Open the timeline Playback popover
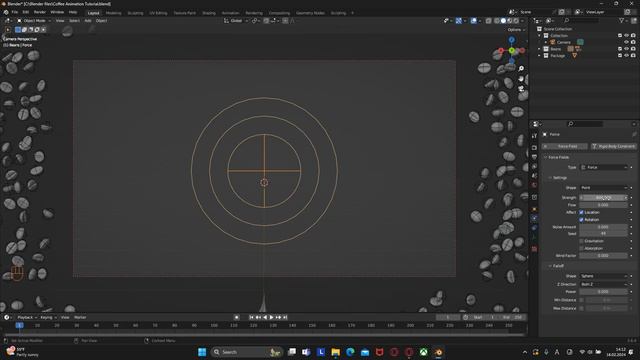640x360 pixels. pyautogui.click(x=26, y=317)
